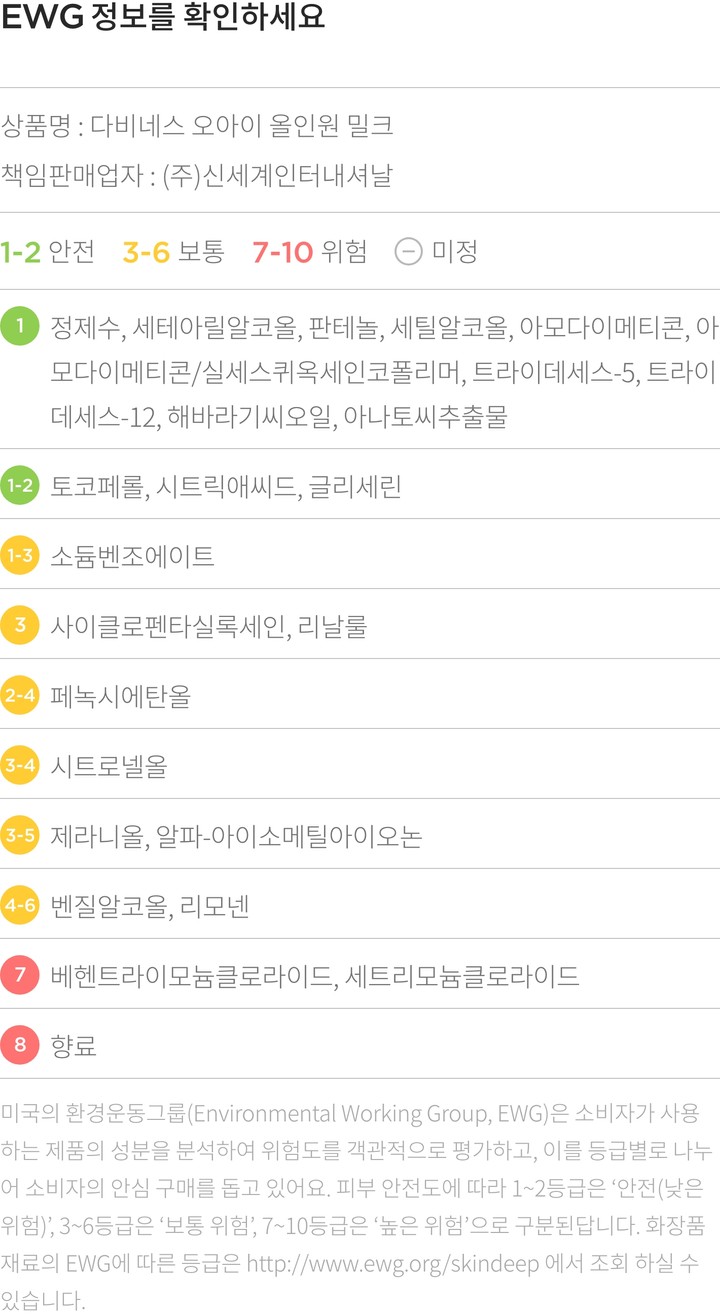
Task: Click the yellow 1-3 grade badge
Action: pos(20,556)
